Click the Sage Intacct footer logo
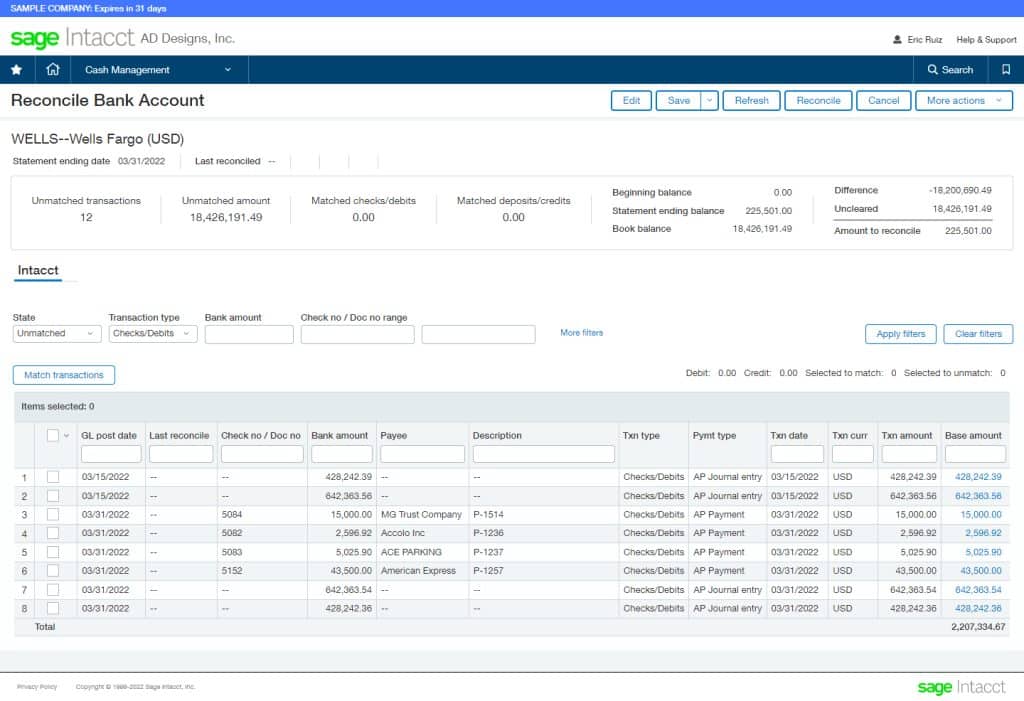1024x701 pixels. (962, 687)
